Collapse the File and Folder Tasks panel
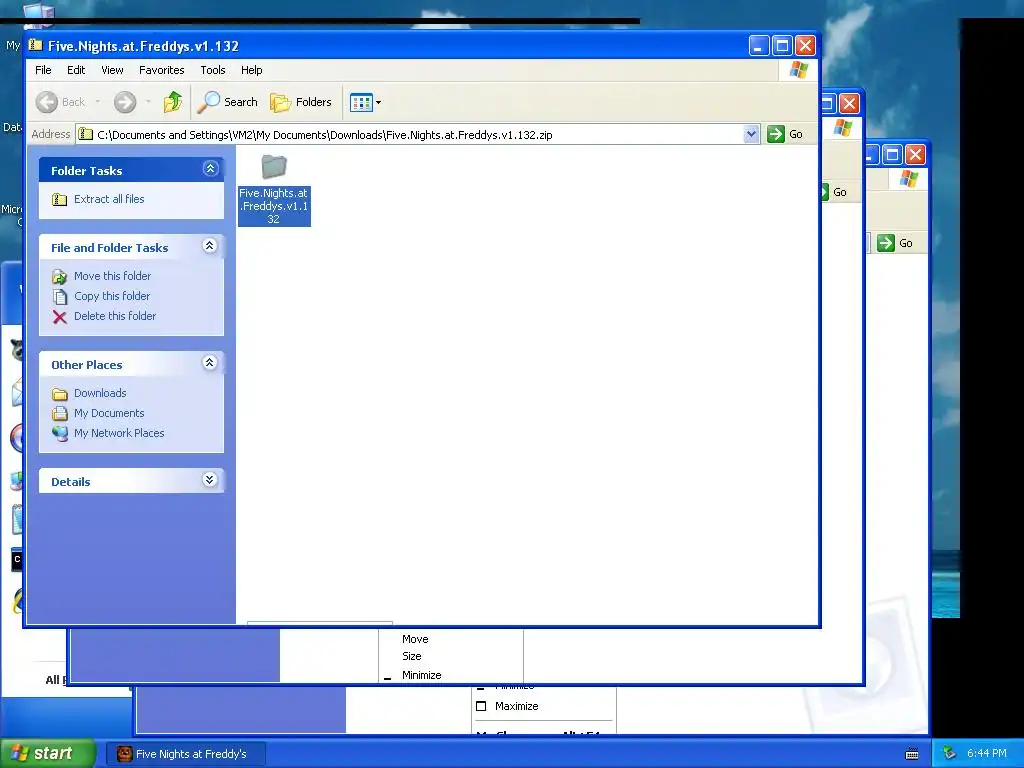The width and height of the screenshot is (1024, 768). click(x=210, y=246)
